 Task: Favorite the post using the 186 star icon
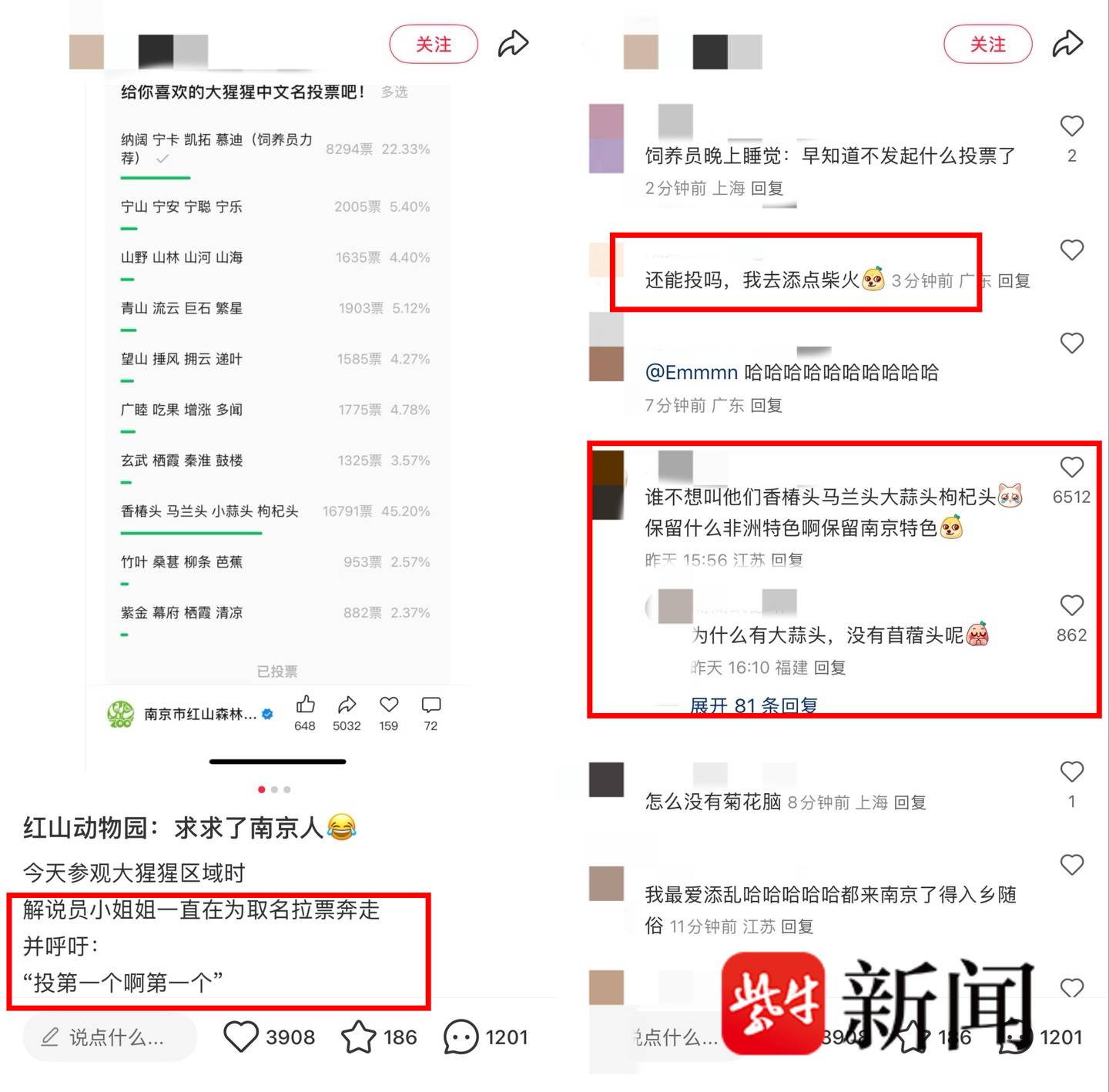tap(358, 1037)
